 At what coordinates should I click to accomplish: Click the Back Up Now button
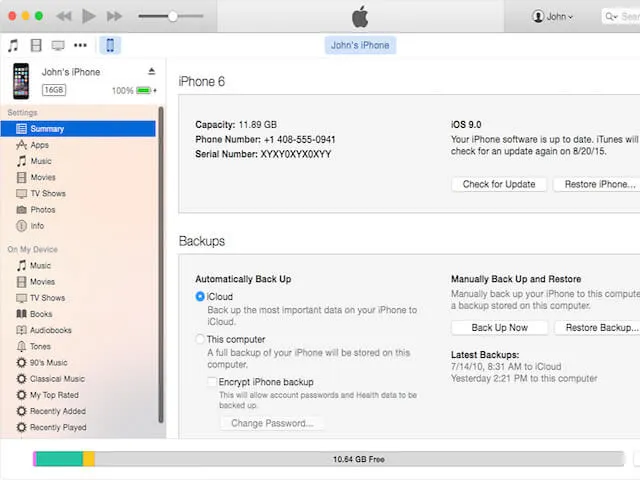(500, 328)
